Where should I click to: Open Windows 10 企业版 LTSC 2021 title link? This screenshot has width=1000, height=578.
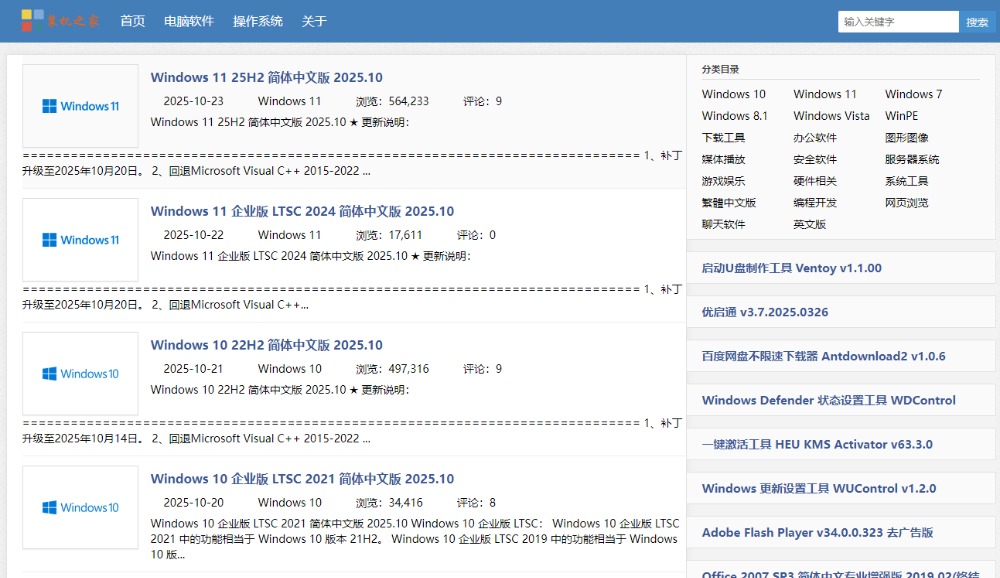(x=302, y=479)
